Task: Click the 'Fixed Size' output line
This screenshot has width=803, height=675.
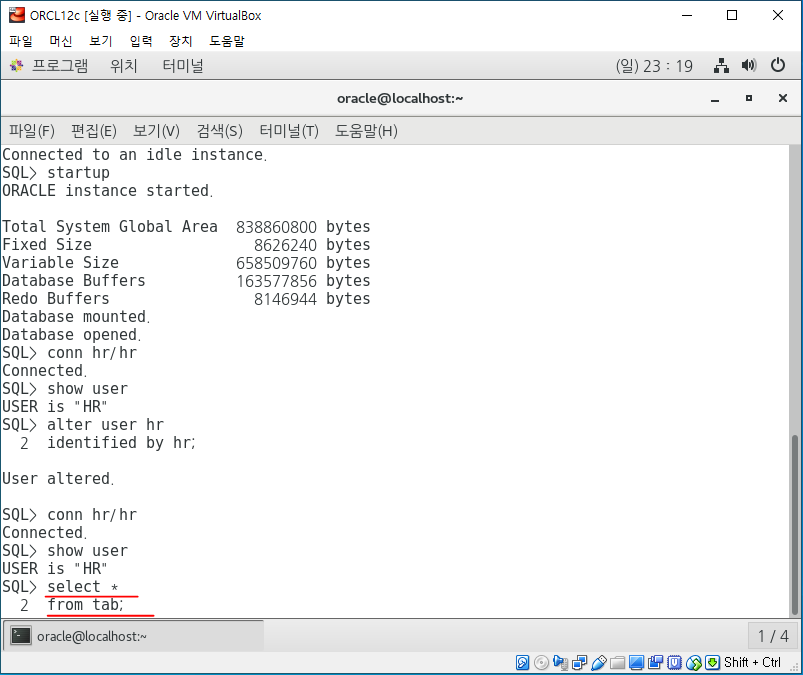Action: [186, 244]
